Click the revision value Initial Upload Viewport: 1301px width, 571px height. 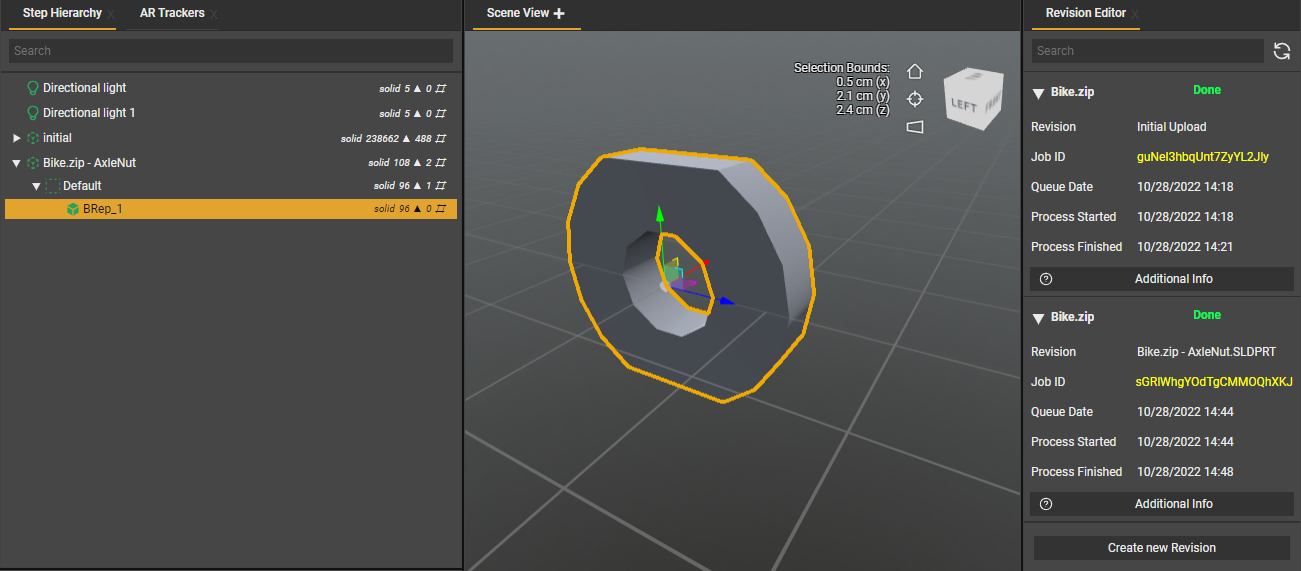click(1172, 127)
